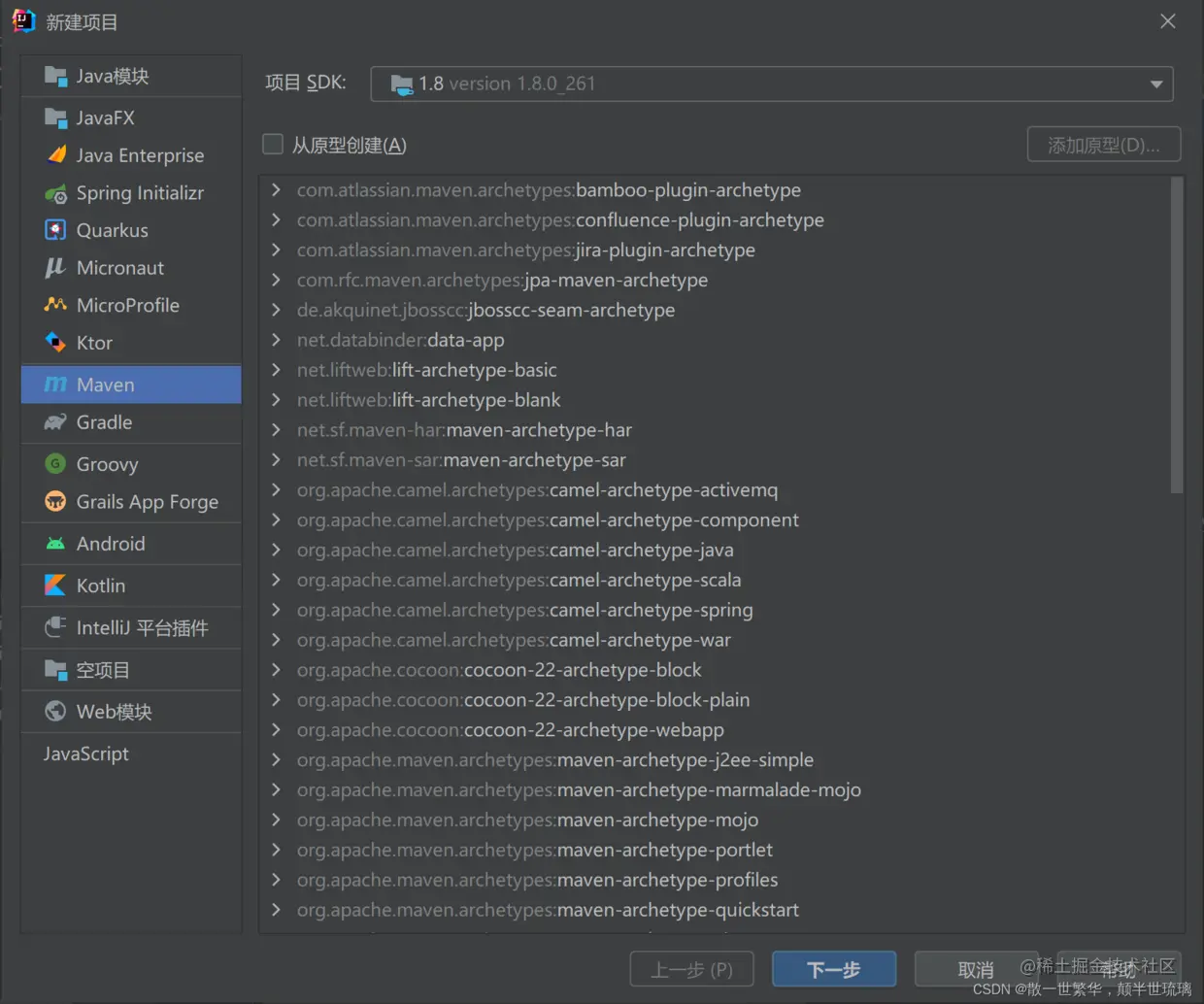The width and height of the screenshot is (1204, 1004).
Task: Select lift-archetype-blank row
Action: (715, 400)
